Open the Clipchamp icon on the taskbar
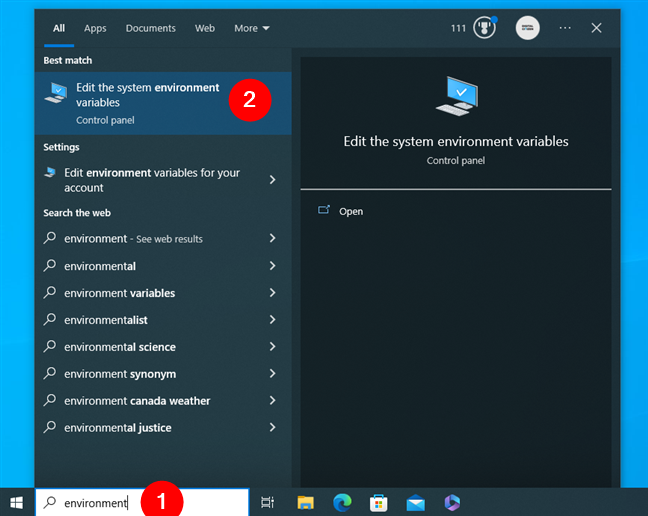648x516 pixels. 451,502
